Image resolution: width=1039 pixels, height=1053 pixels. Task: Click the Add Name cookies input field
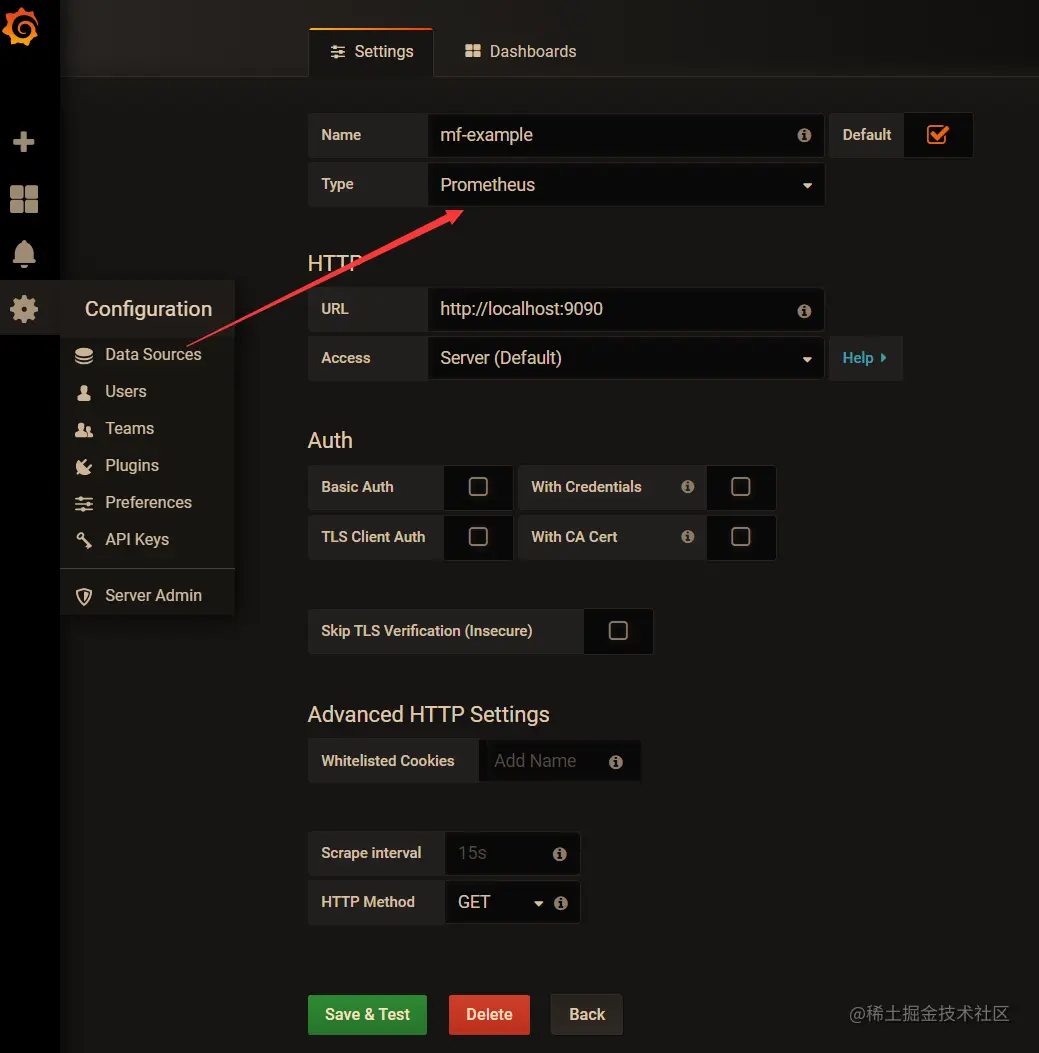pyautogui.click(x=559, y=761)
